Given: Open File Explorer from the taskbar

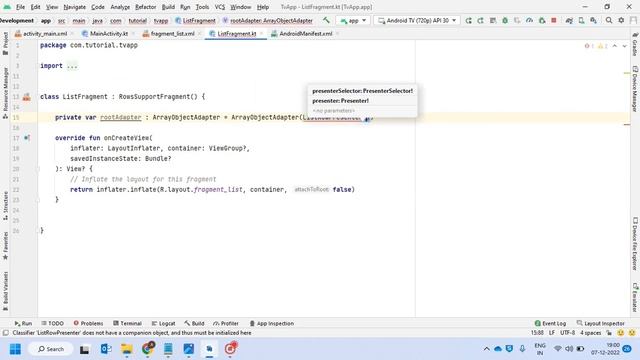Looking at the screenshot, I should [127, 349].
